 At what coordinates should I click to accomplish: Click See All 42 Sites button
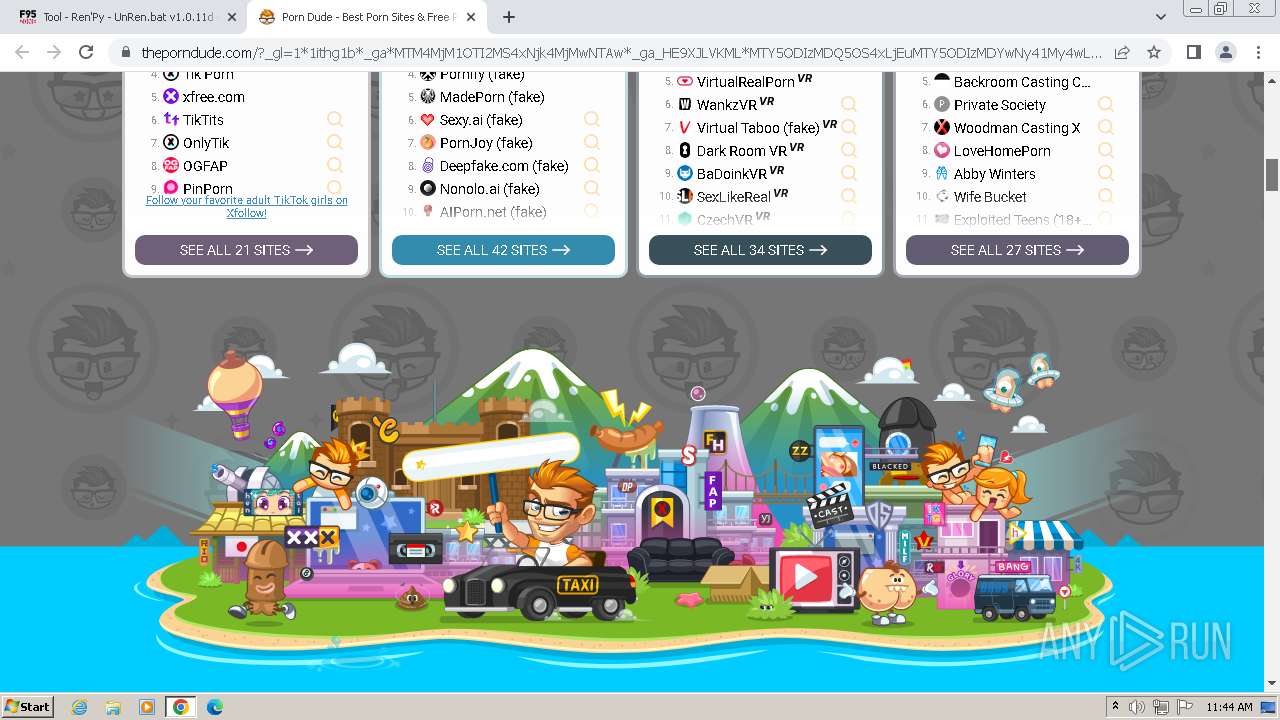coord(503,250)
